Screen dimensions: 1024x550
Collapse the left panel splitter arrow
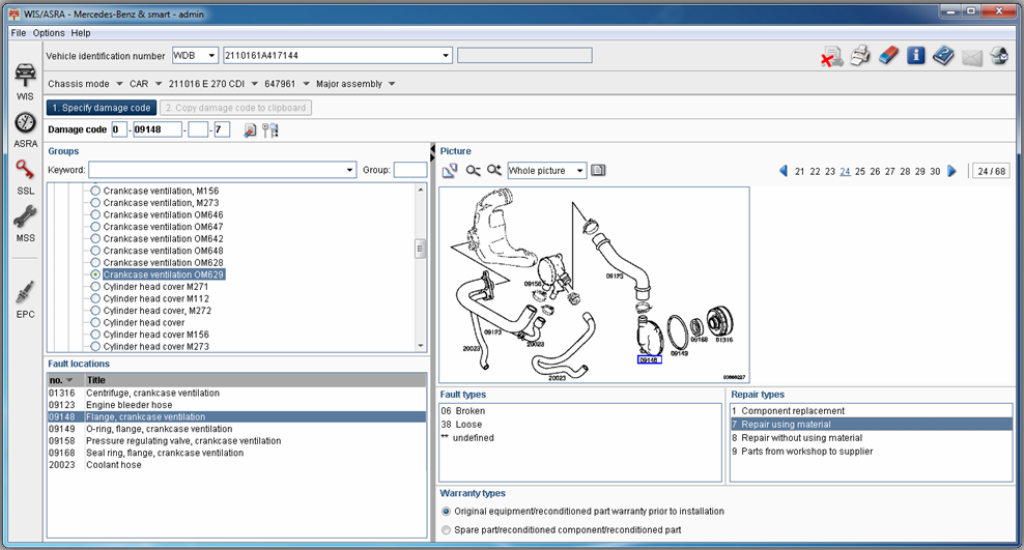pyautogui.click(x=432, y=150)
